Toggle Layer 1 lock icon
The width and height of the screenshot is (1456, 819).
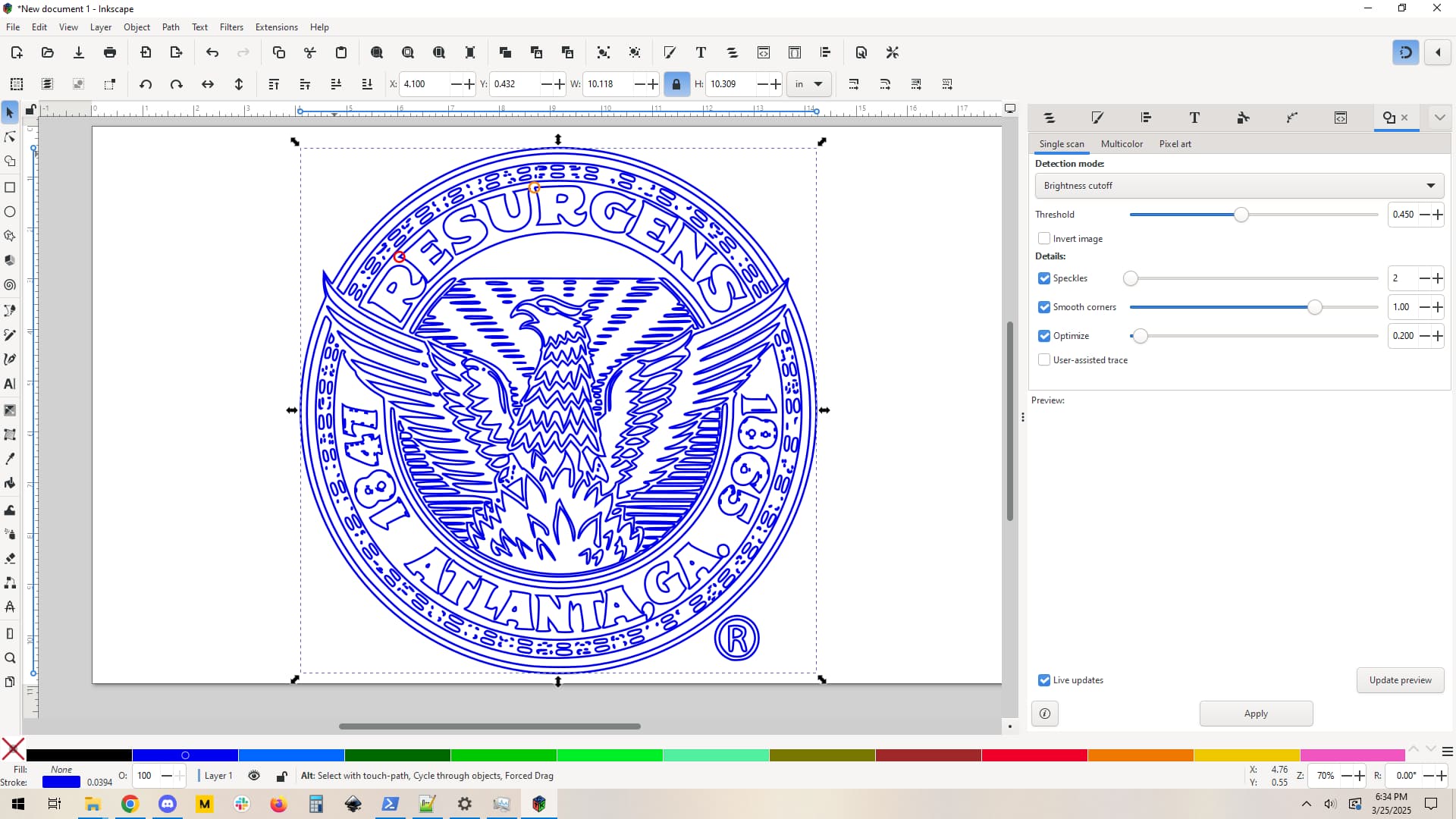281,776
